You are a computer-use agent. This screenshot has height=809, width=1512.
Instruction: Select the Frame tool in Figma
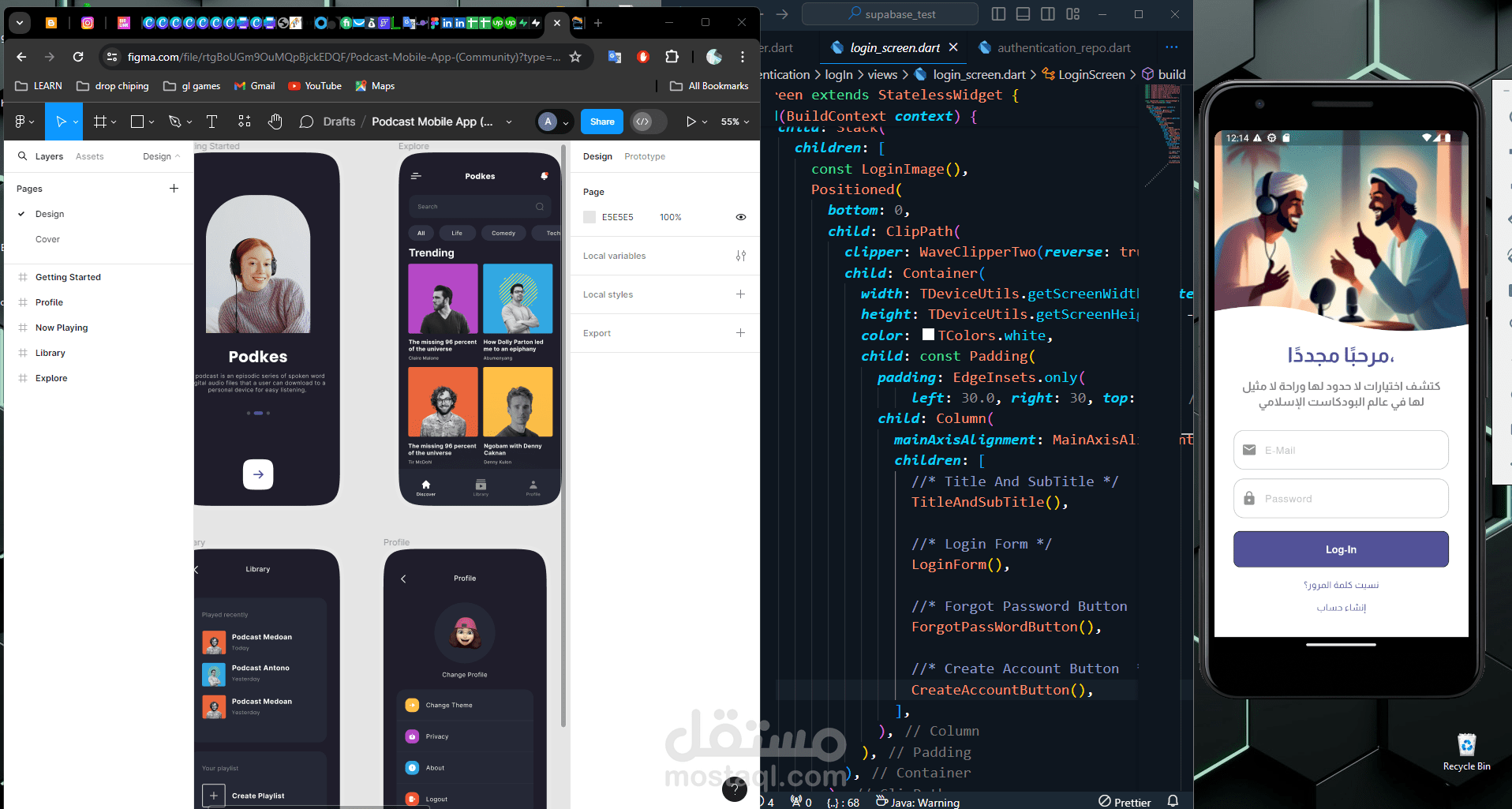99,122
